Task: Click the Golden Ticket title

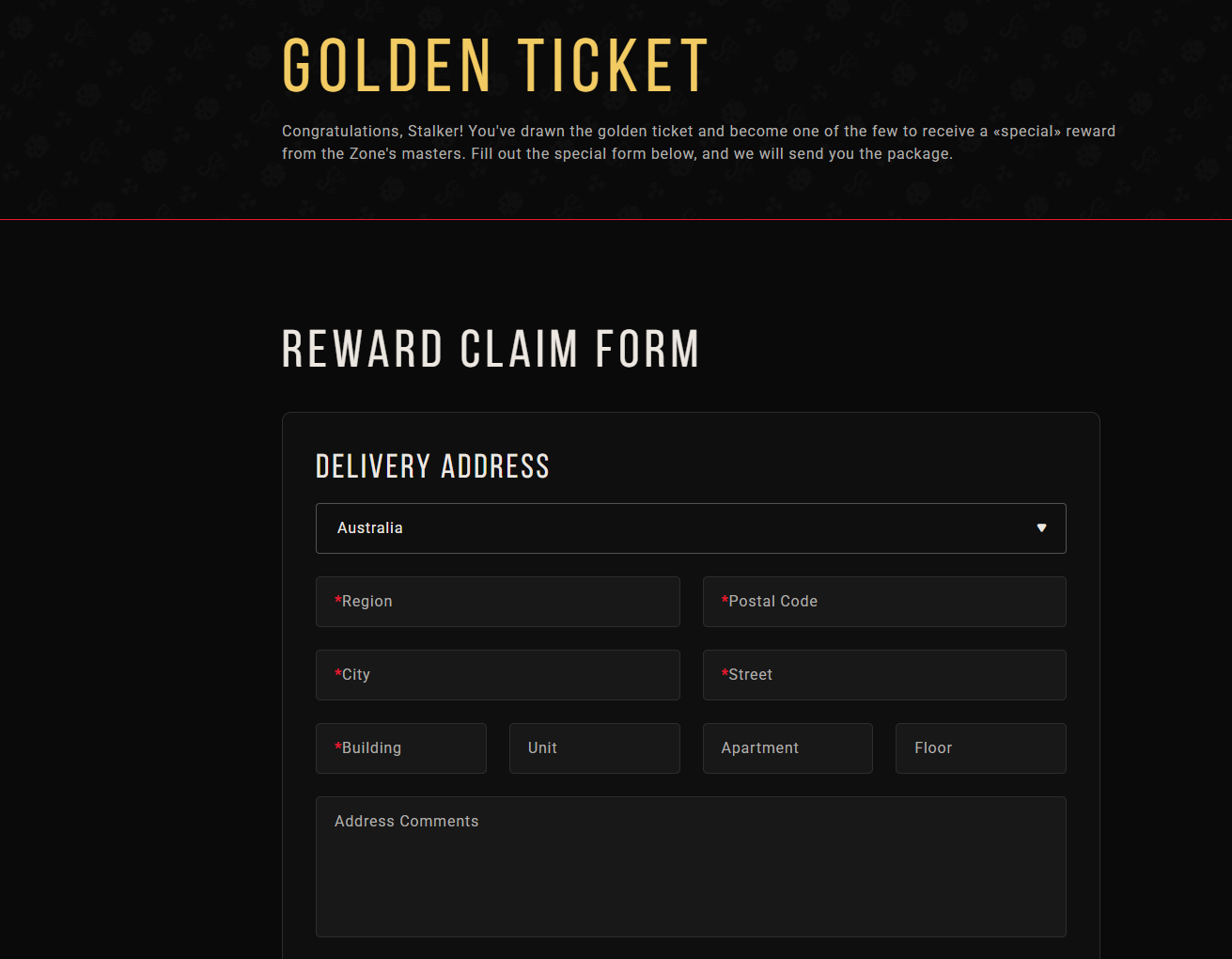Action: point(495,67)
